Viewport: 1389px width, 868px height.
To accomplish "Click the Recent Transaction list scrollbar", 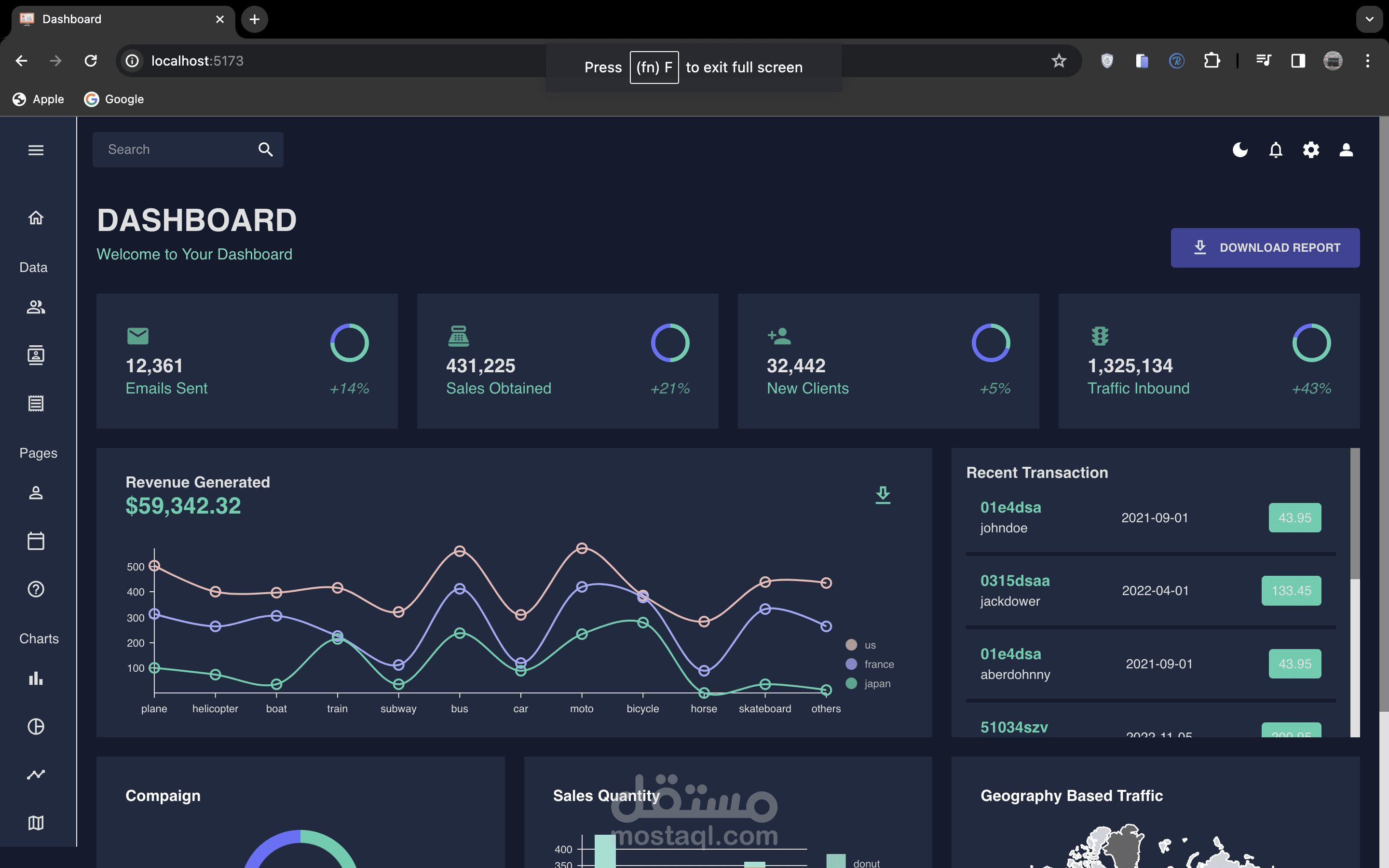I will point(1355,514).
